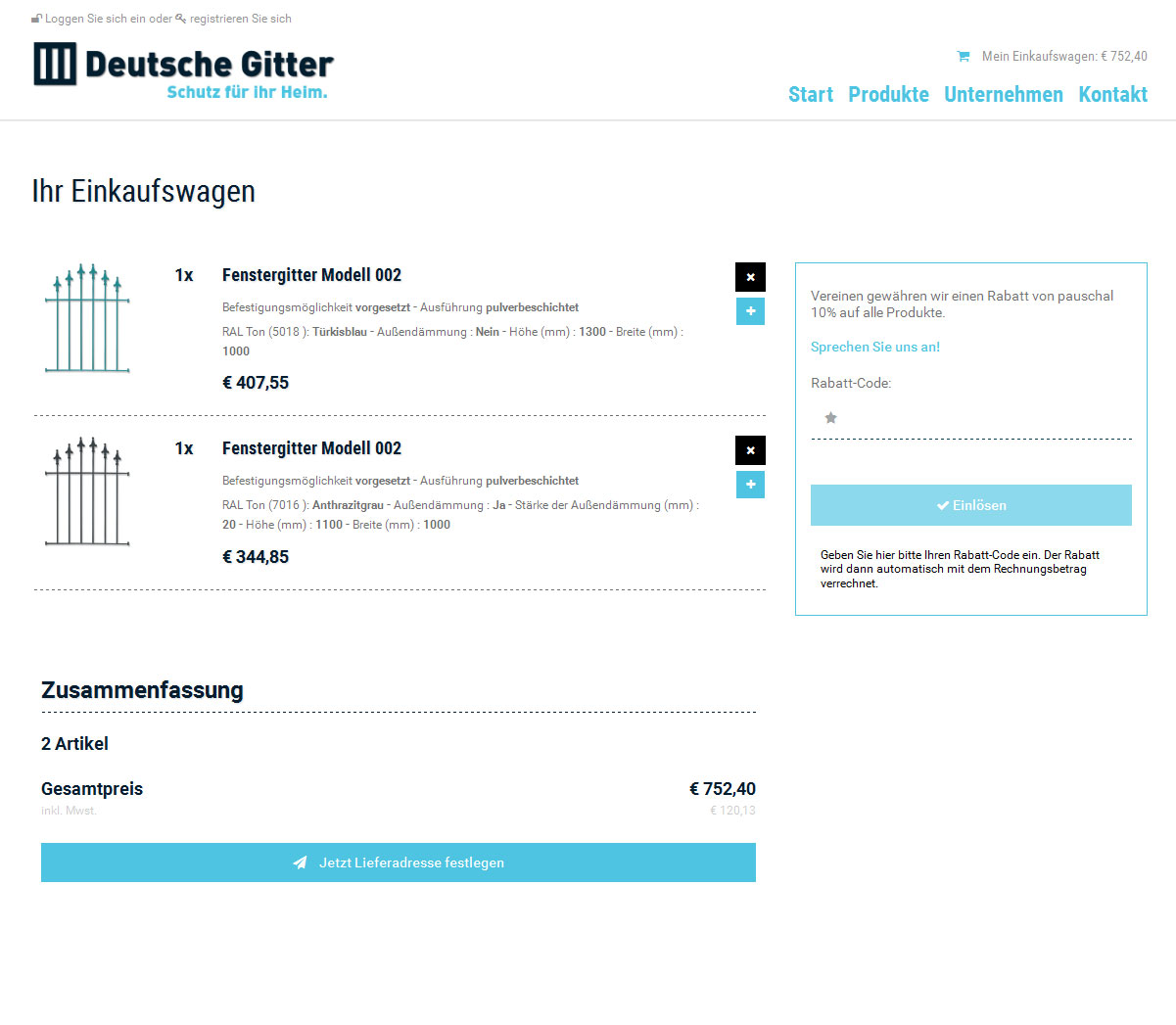Click 'Jetzt Lieferadresse festlegen' button
The image size is (1176, 1025).
(399, 862)
